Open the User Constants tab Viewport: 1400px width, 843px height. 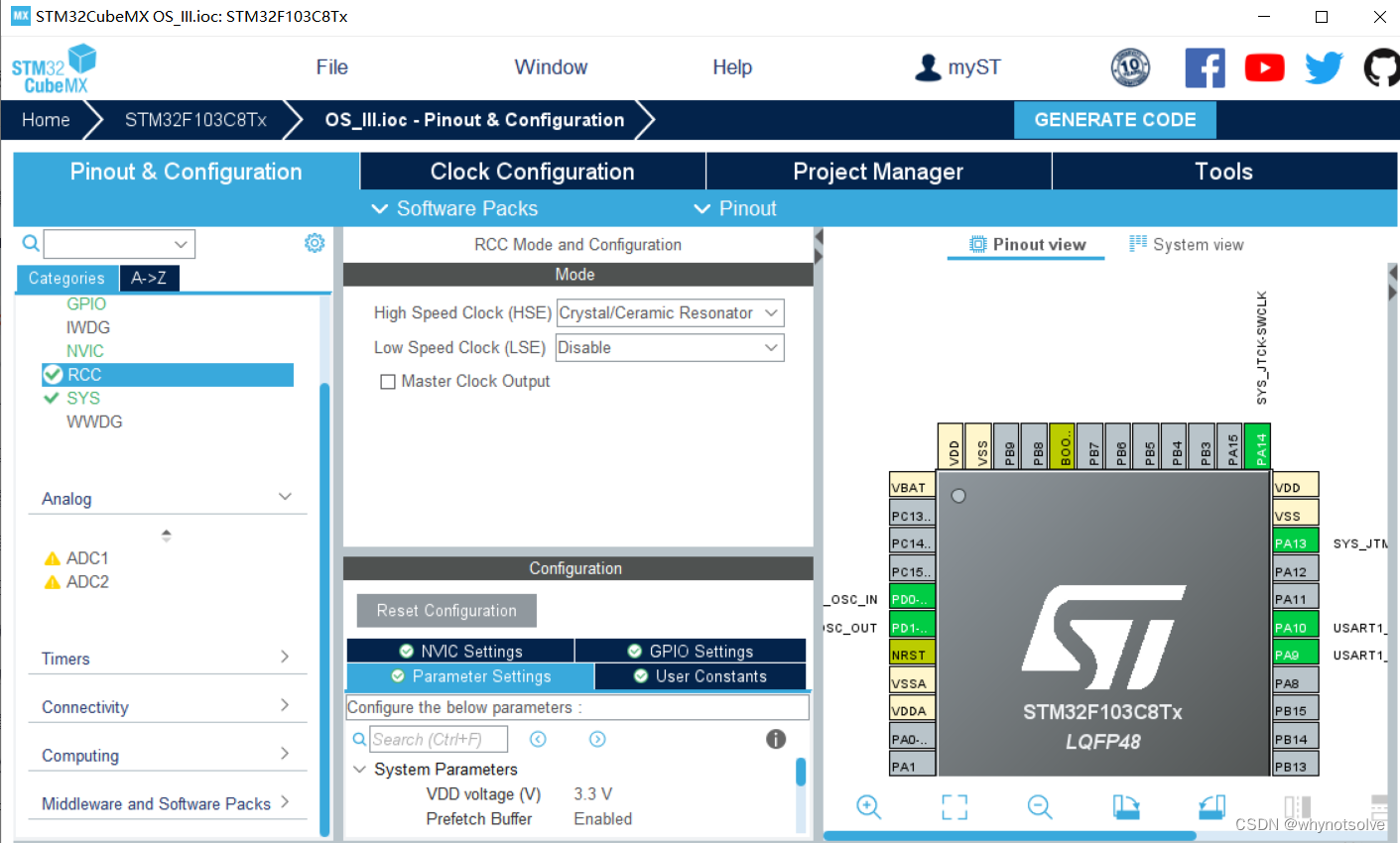[x=700, y=676]
